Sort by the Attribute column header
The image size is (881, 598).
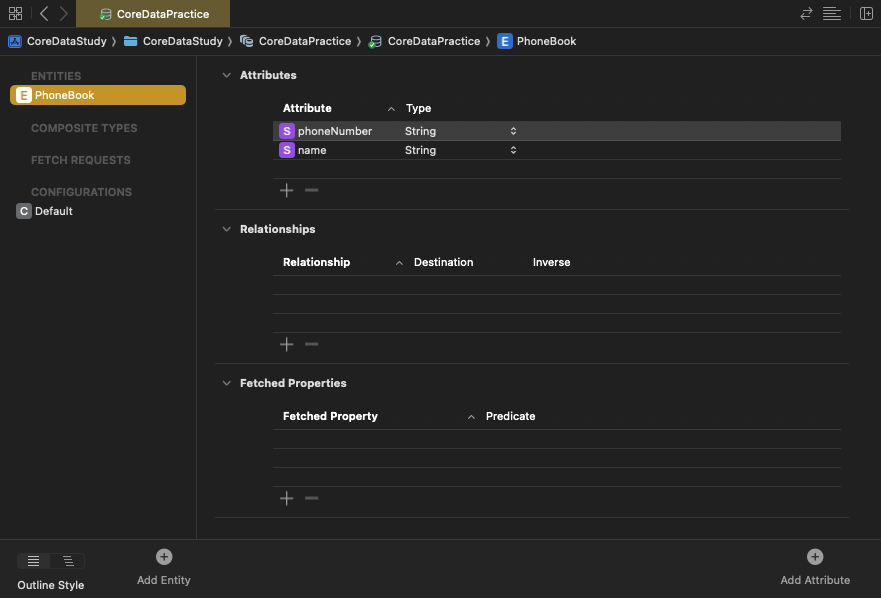pos(307,108)
